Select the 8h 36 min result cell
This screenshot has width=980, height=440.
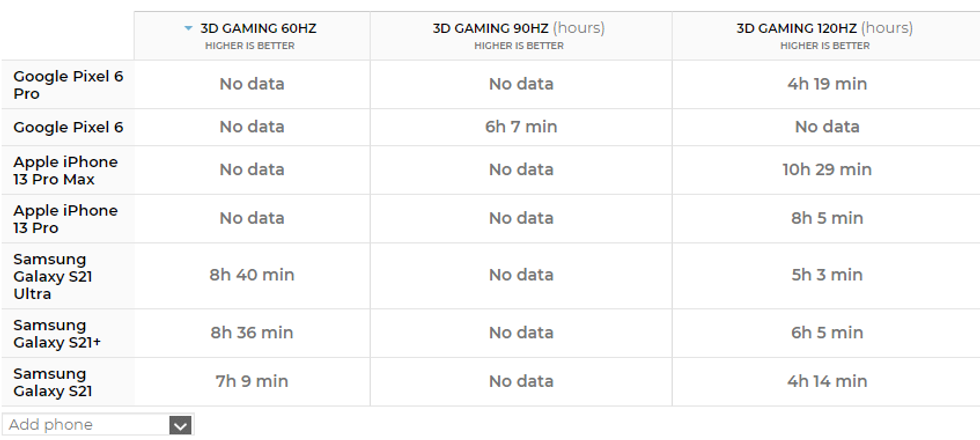coord(252,333)
